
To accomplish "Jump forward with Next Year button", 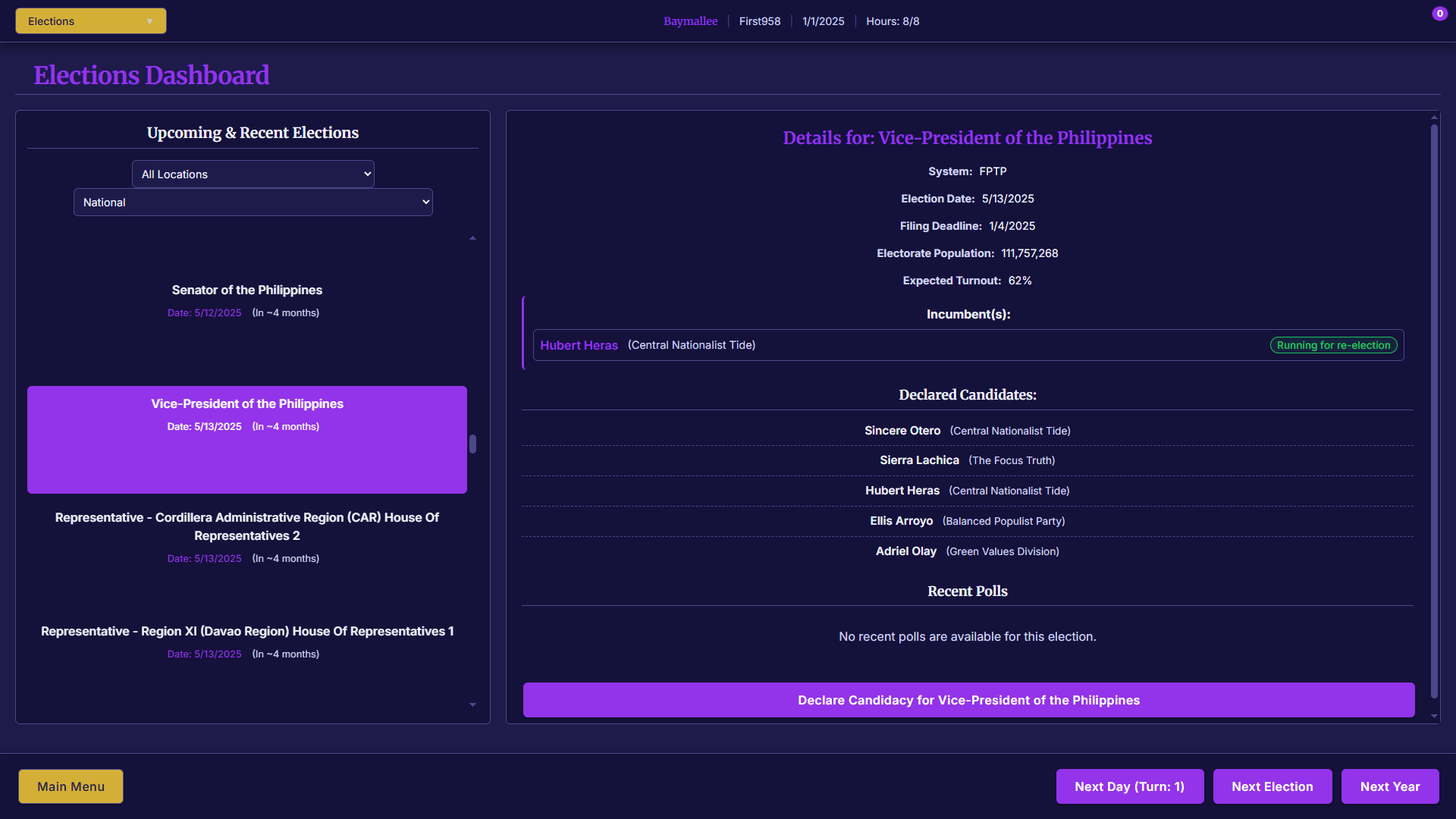I will [1389, 786].
